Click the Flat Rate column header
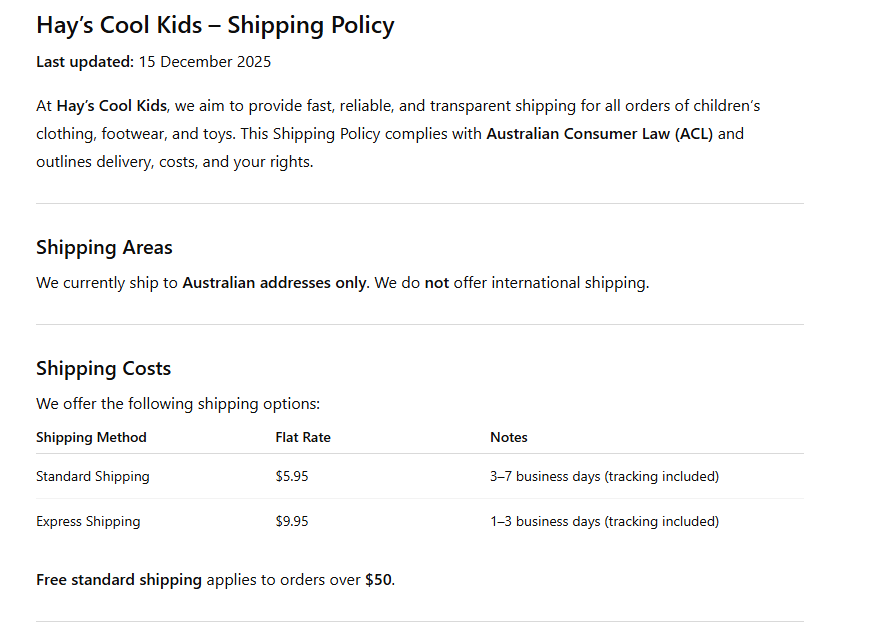Image resolution: width=886 pixels, height=635 pixels. (303, 437)
